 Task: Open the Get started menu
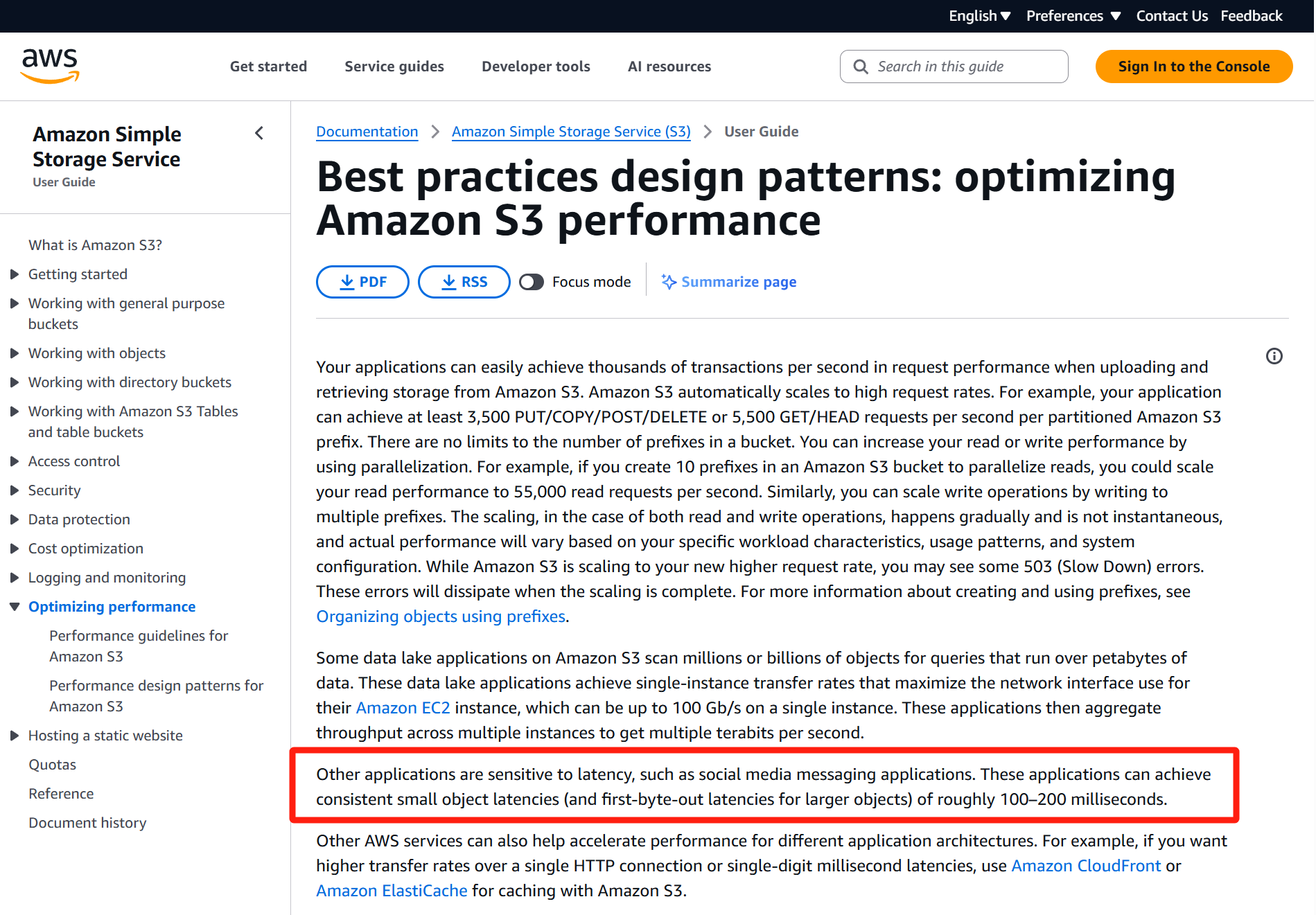[268, 66]
